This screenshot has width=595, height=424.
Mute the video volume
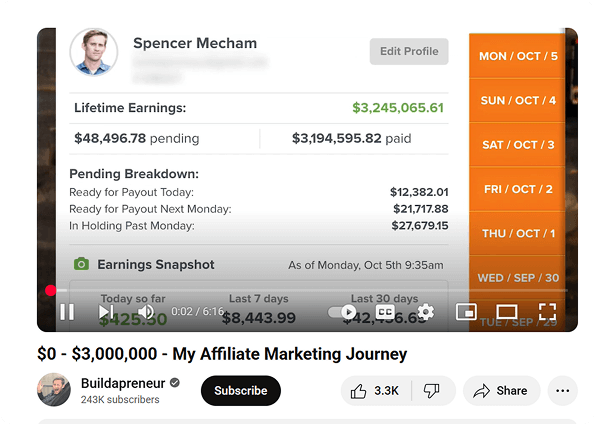click(x=146, y=312)
